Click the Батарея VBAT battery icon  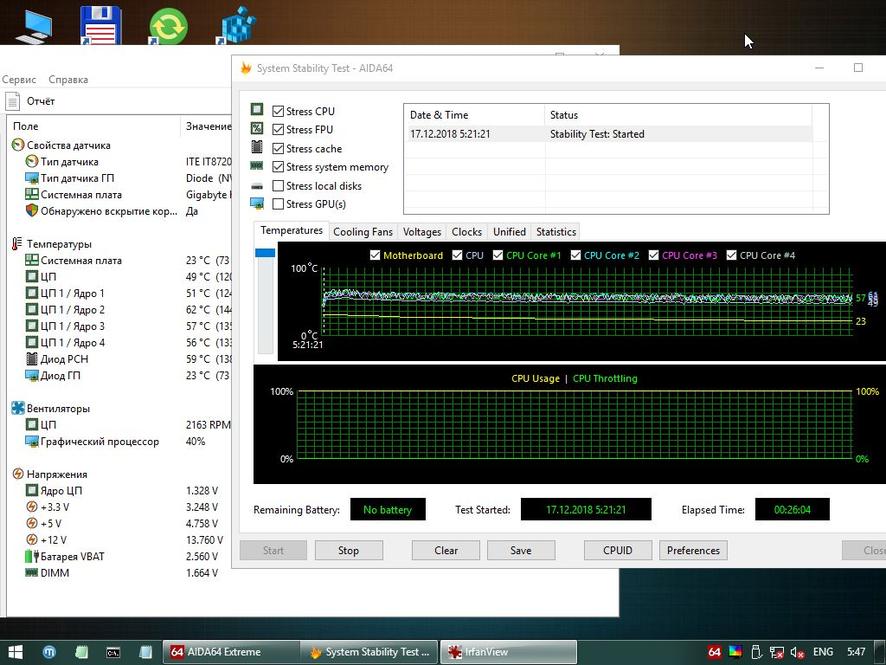pyautogui.click(x=32, y=556)
